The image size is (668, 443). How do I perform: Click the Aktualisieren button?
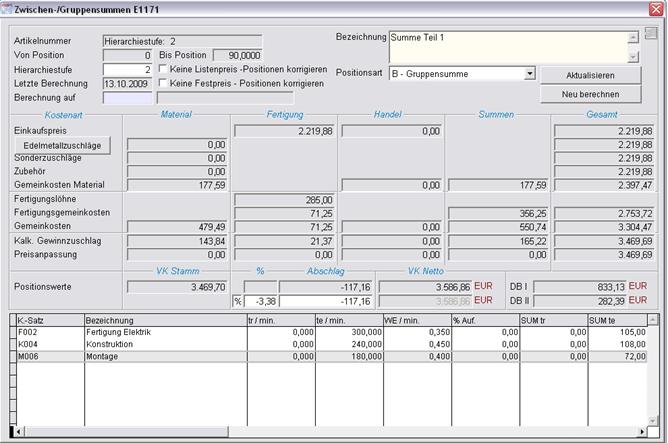pyautogui.click(x=590, y=75)
